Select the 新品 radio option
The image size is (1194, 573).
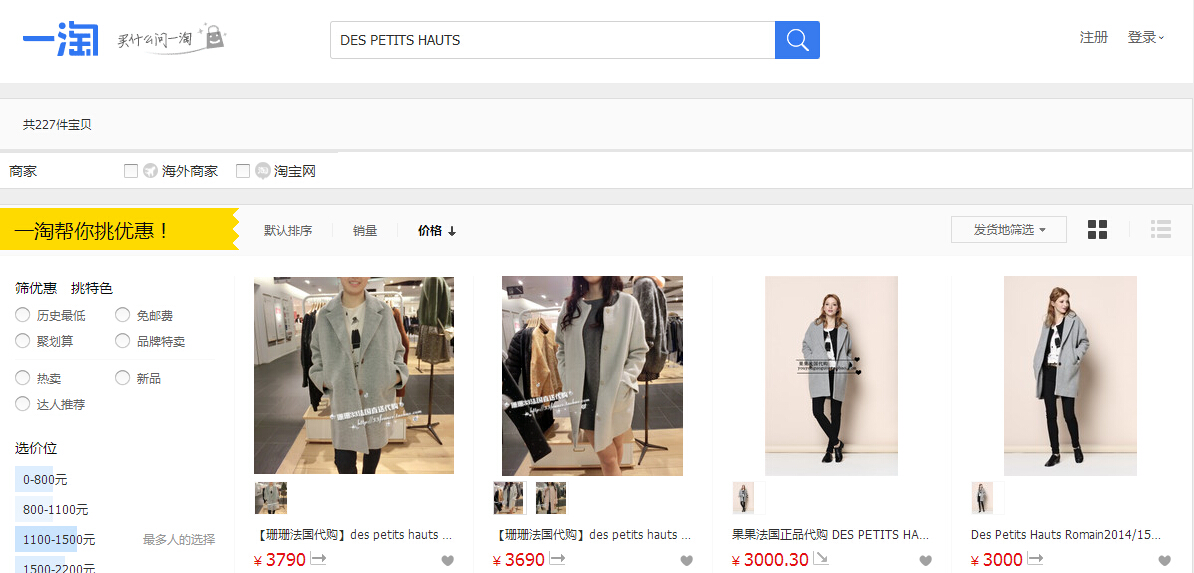pos(123,377)
